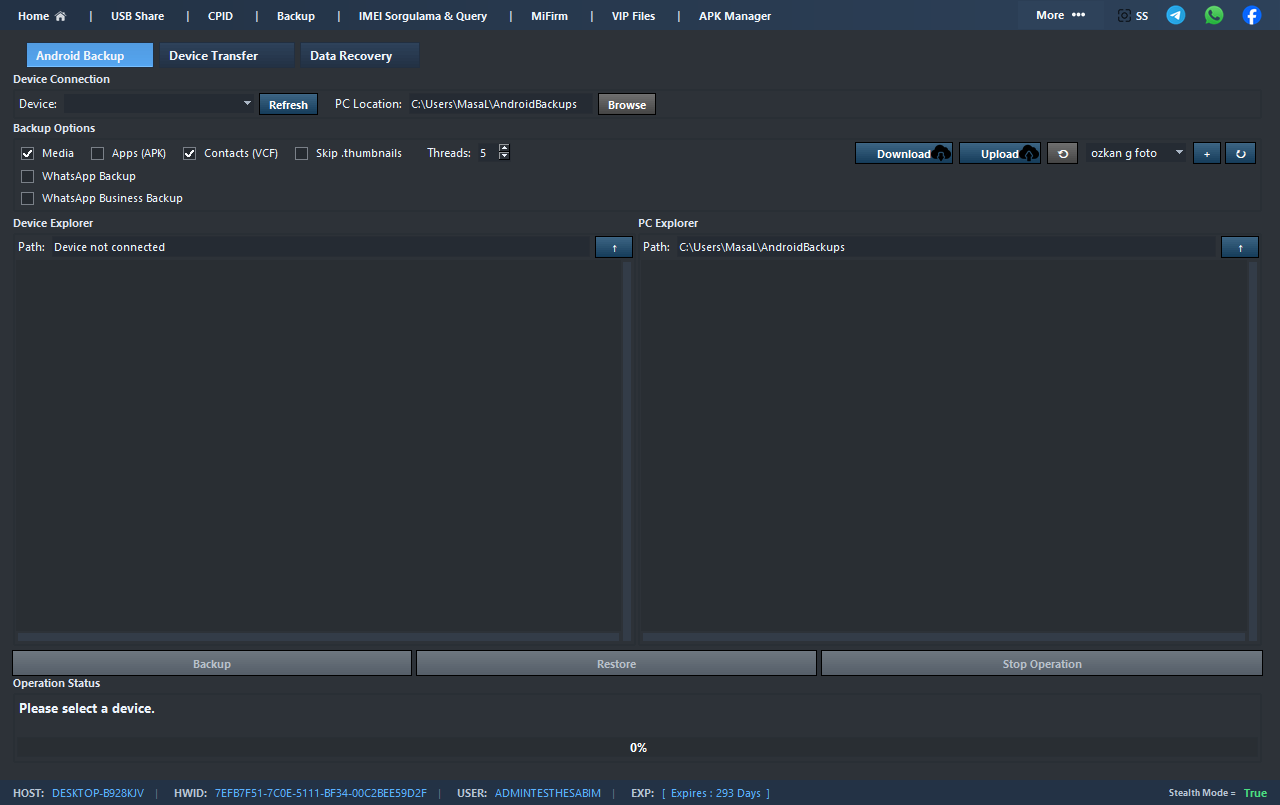1280x805 pixels.
Task: Enable the Apps (APK) checkbox
Action: pos(98,153)
